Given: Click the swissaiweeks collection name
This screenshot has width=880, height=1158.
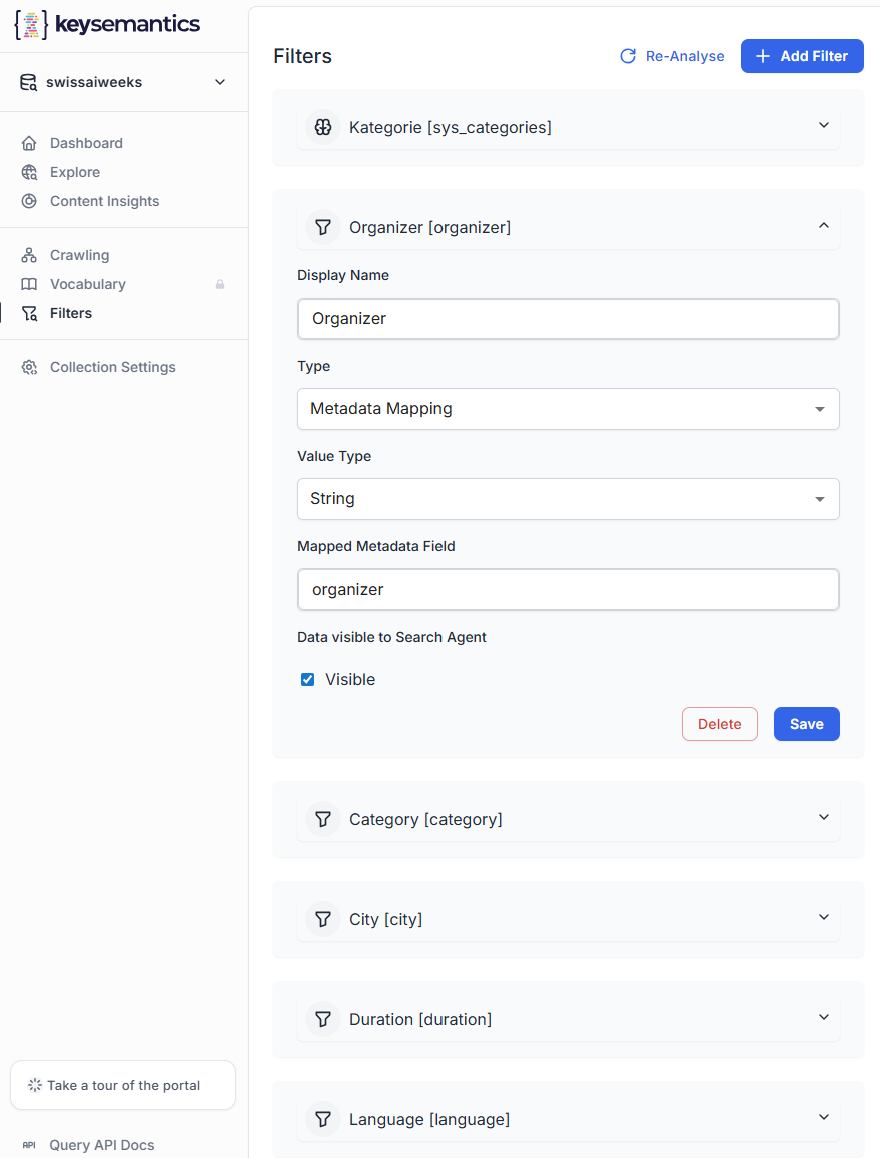Looking at the screenshot, I should [x=94, y=82].
